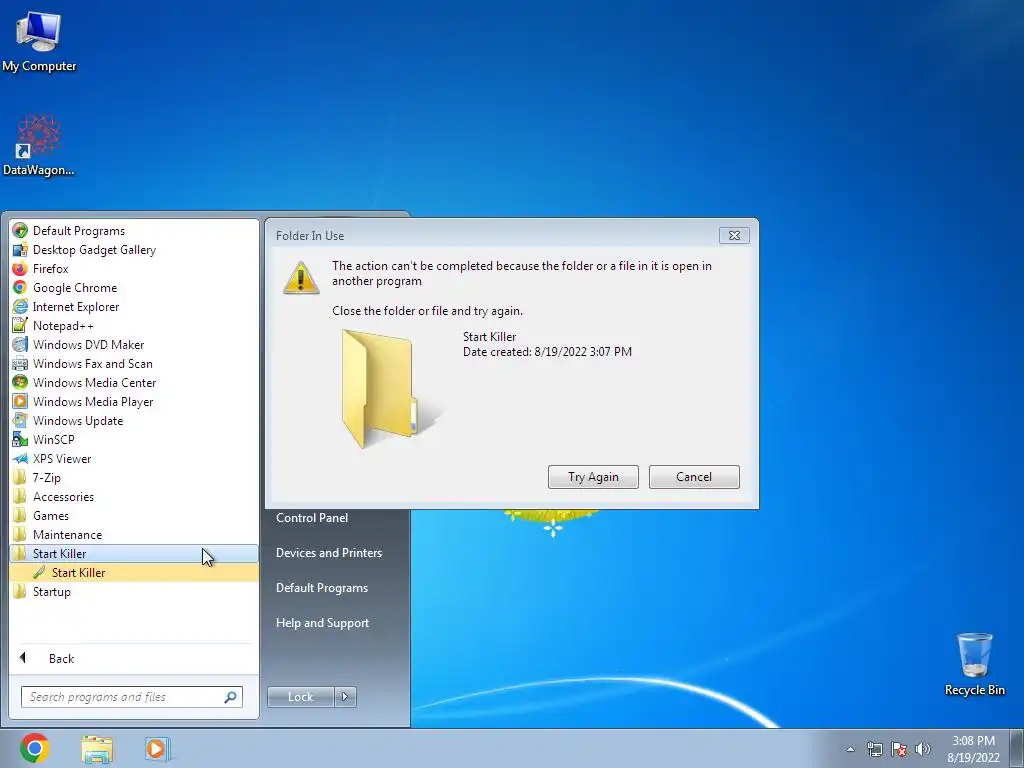The image size is (1024, 768).
Task: Open Devices and Printers
Action: pos(329,552)
